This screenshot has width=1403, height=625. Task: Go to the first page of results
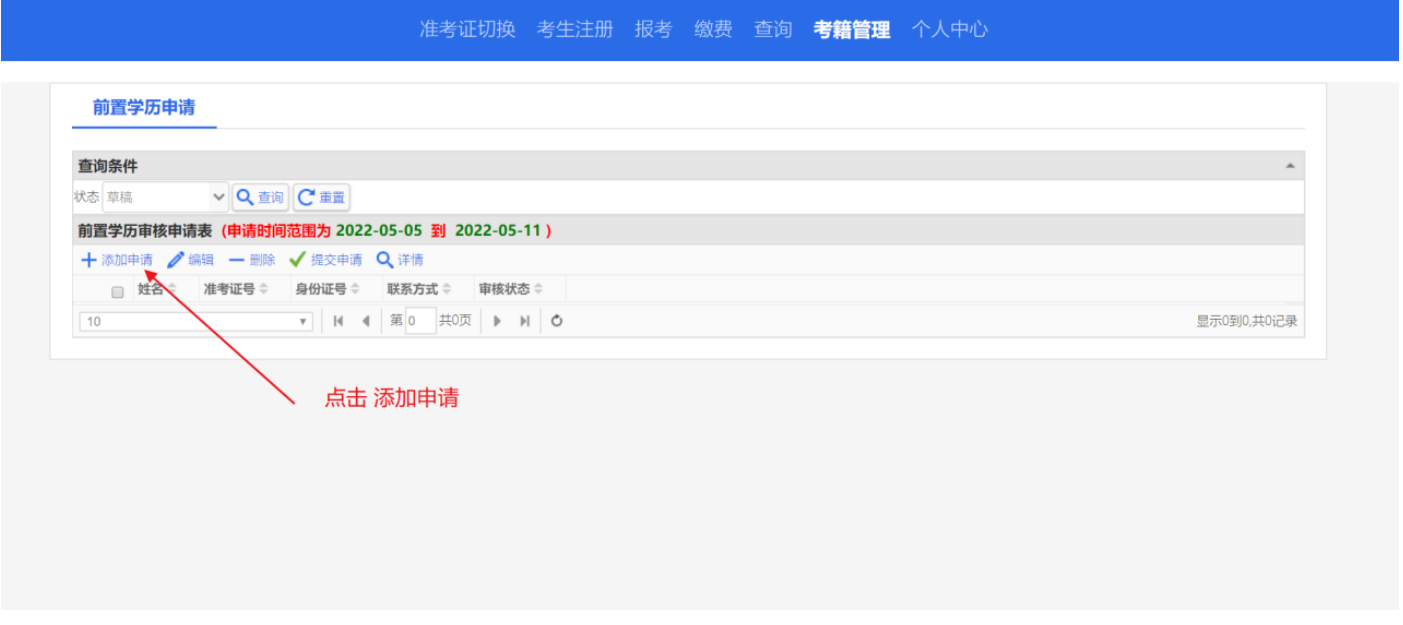339,321
